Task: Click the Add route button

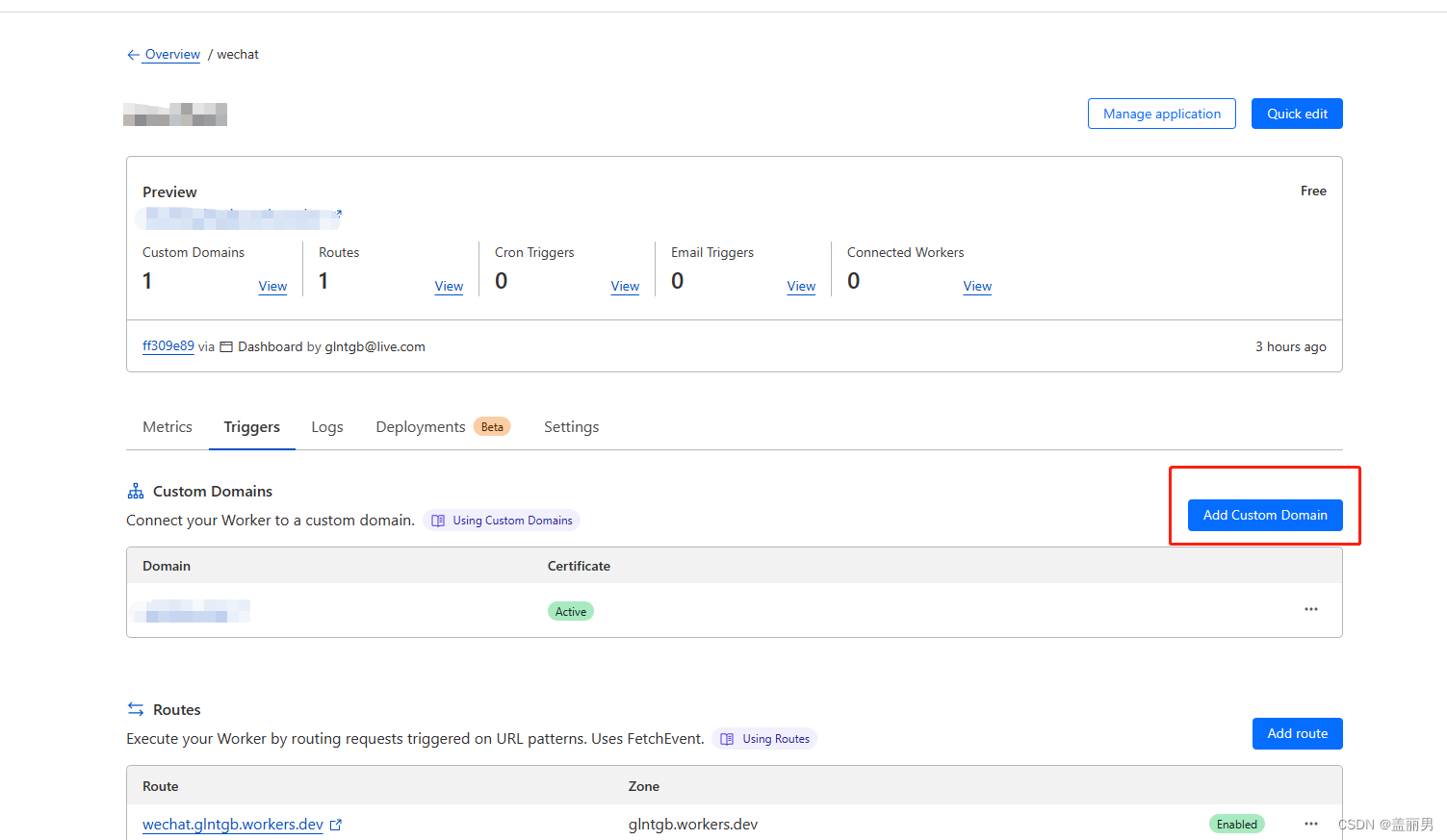Action: point(1297,733)
